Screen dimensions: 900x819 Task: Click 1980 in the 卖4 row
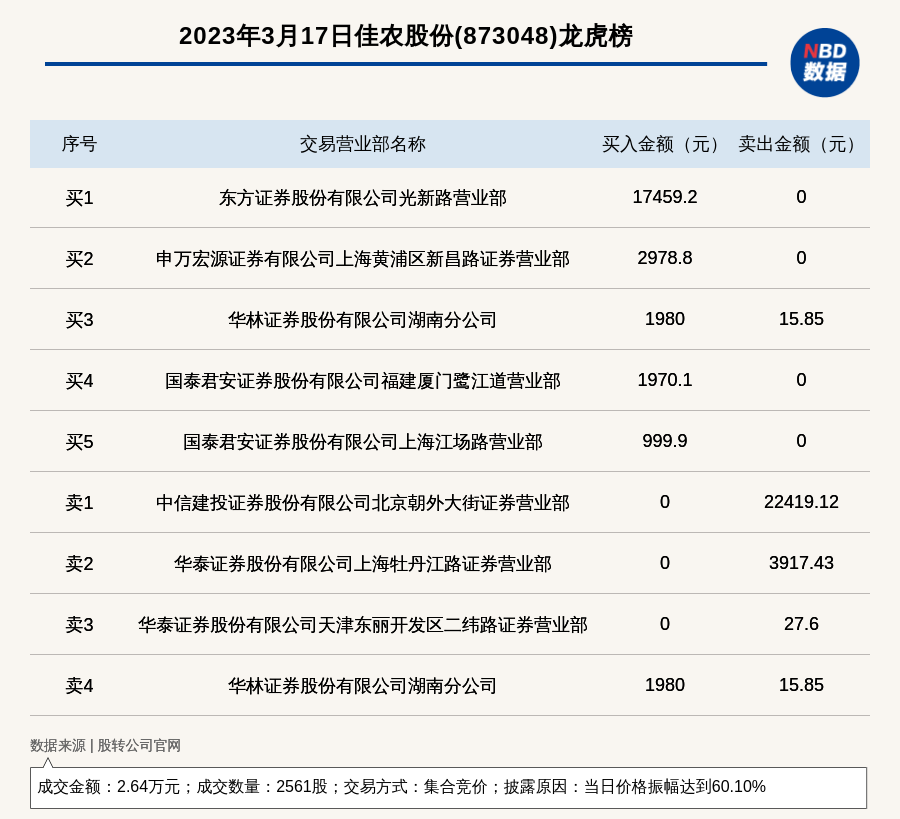click(665, 684)
